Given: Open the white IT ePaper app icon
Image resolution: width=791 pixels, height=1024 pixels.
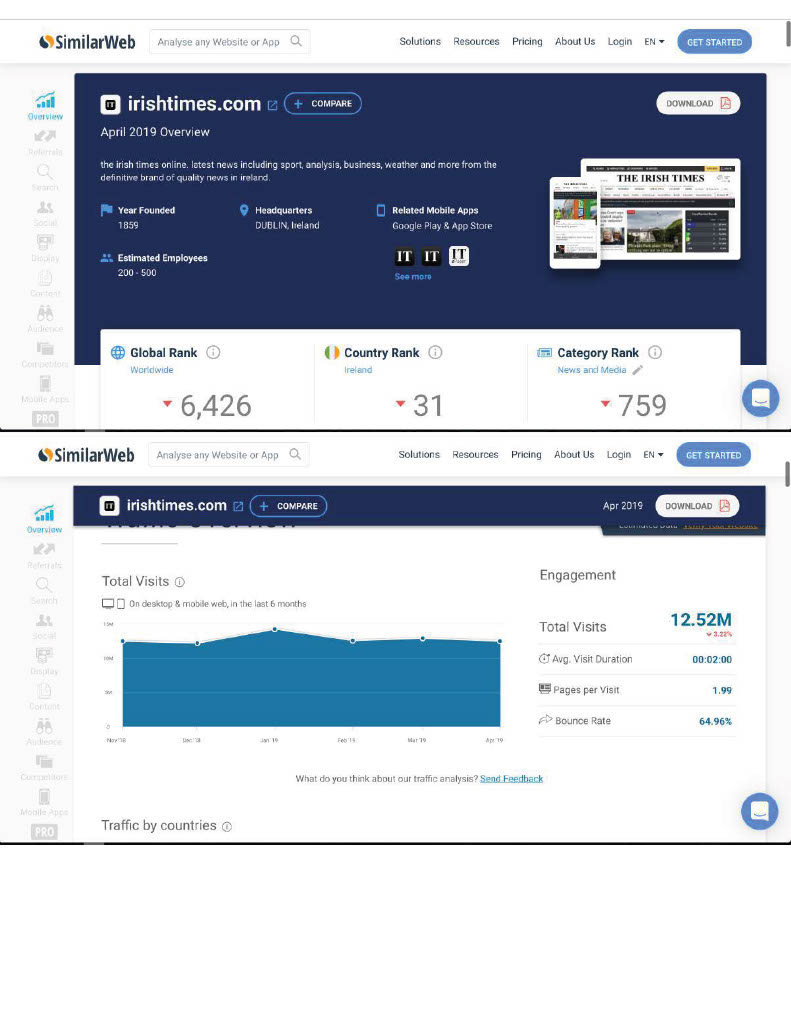Looking at the screenshot, I should (459, 256).
